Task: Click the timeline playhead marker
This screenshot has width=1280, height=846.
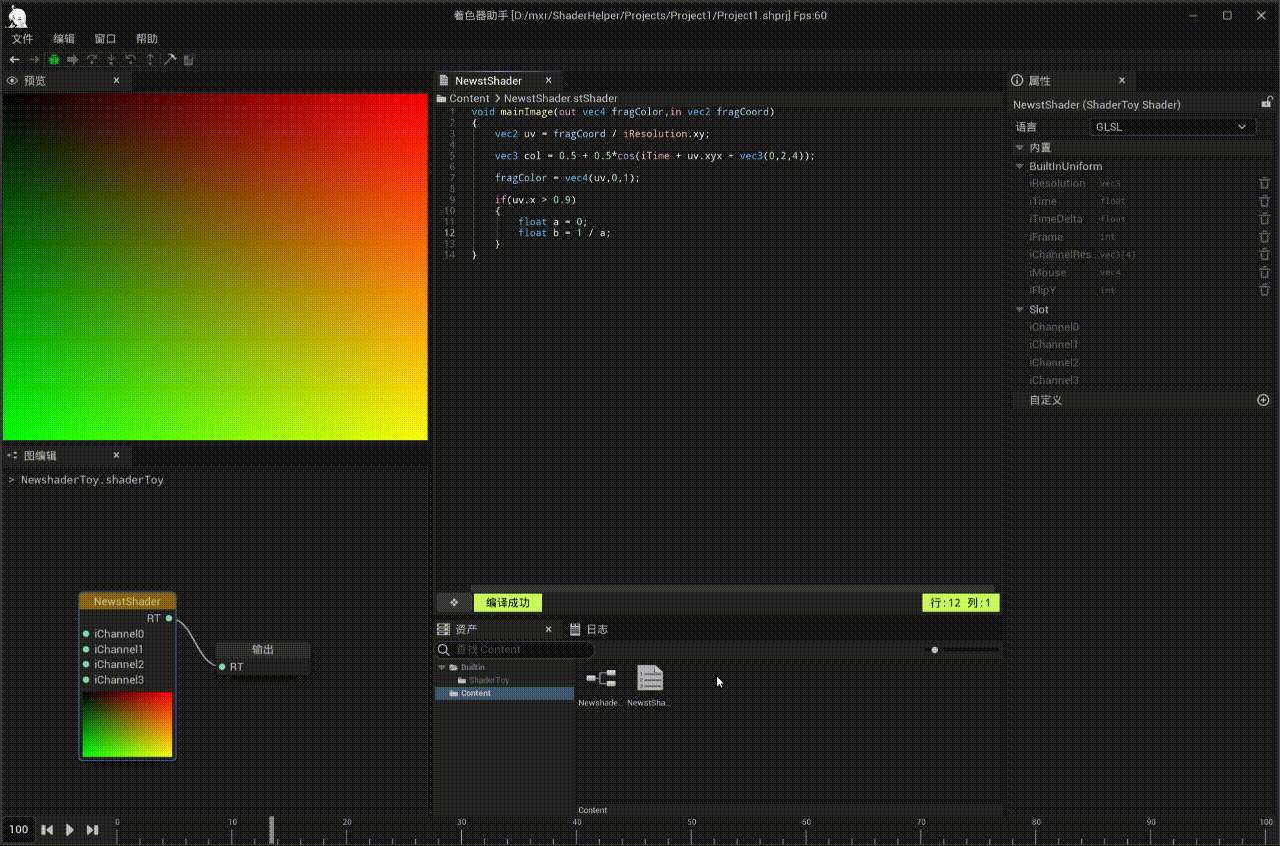Action: 272,829
